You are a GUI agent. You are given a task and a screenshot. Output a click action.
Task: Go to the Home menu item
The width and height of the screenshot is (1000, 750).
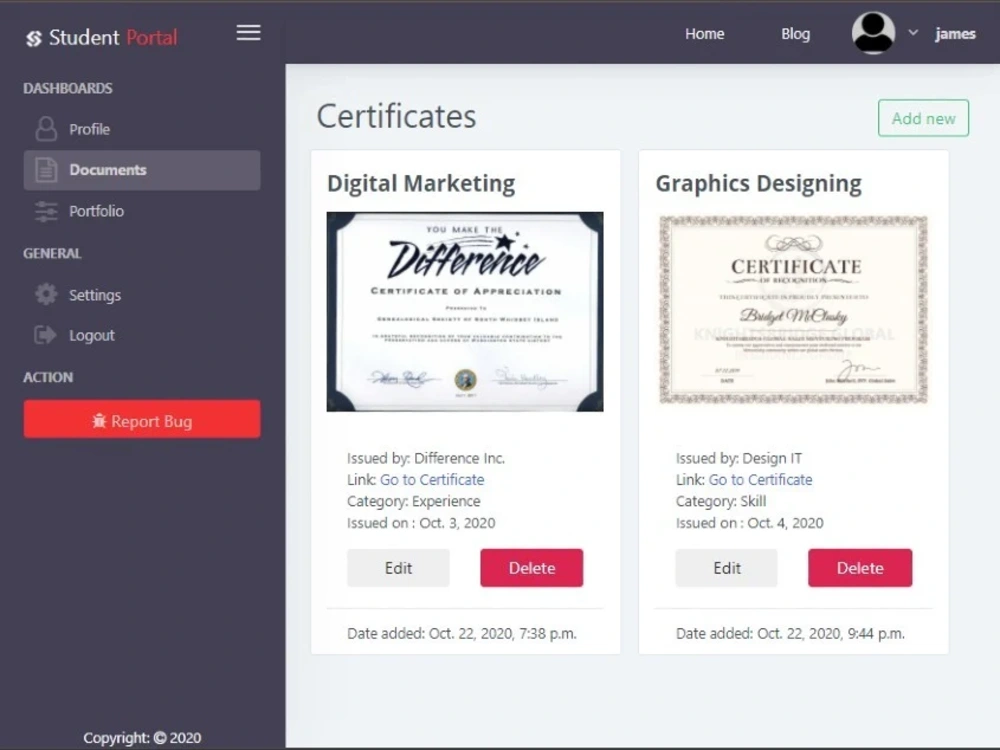704,33
